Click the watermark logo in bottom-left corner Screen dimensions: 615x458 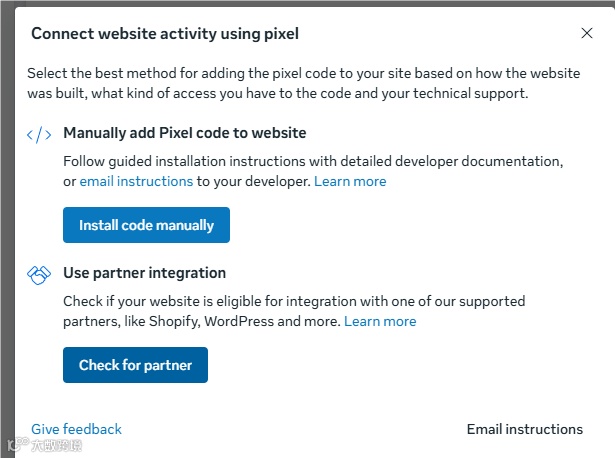click(44, 444)
